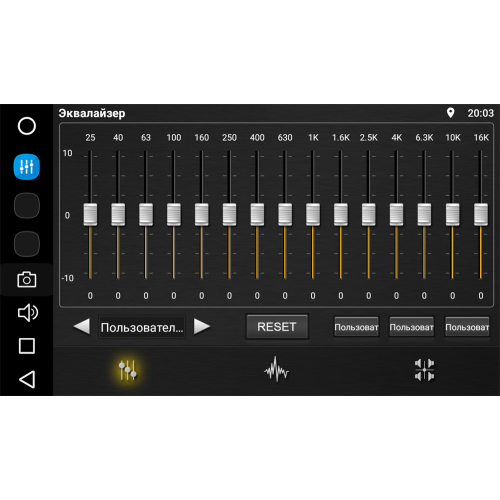Tap the home circle icon in sidebar
Screen dimensions: 500x500
[x=27, y=126]
